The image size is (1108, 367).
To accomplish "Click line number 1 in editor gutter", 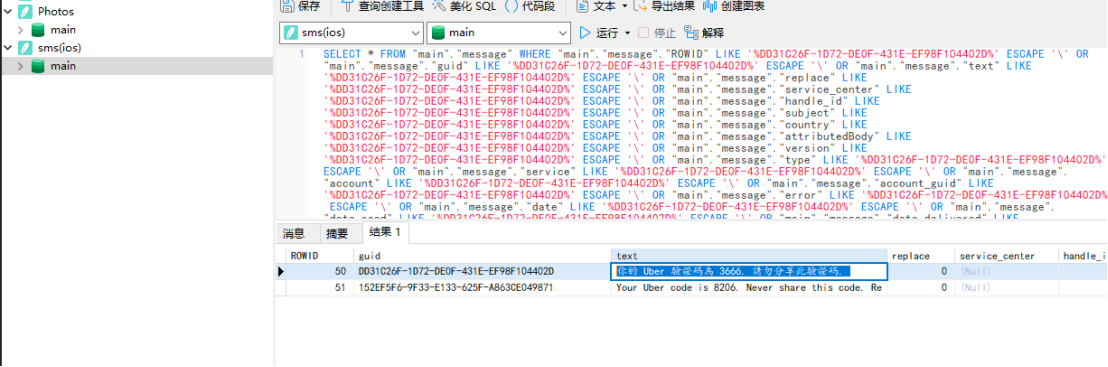I will click(x=302, y=54).
